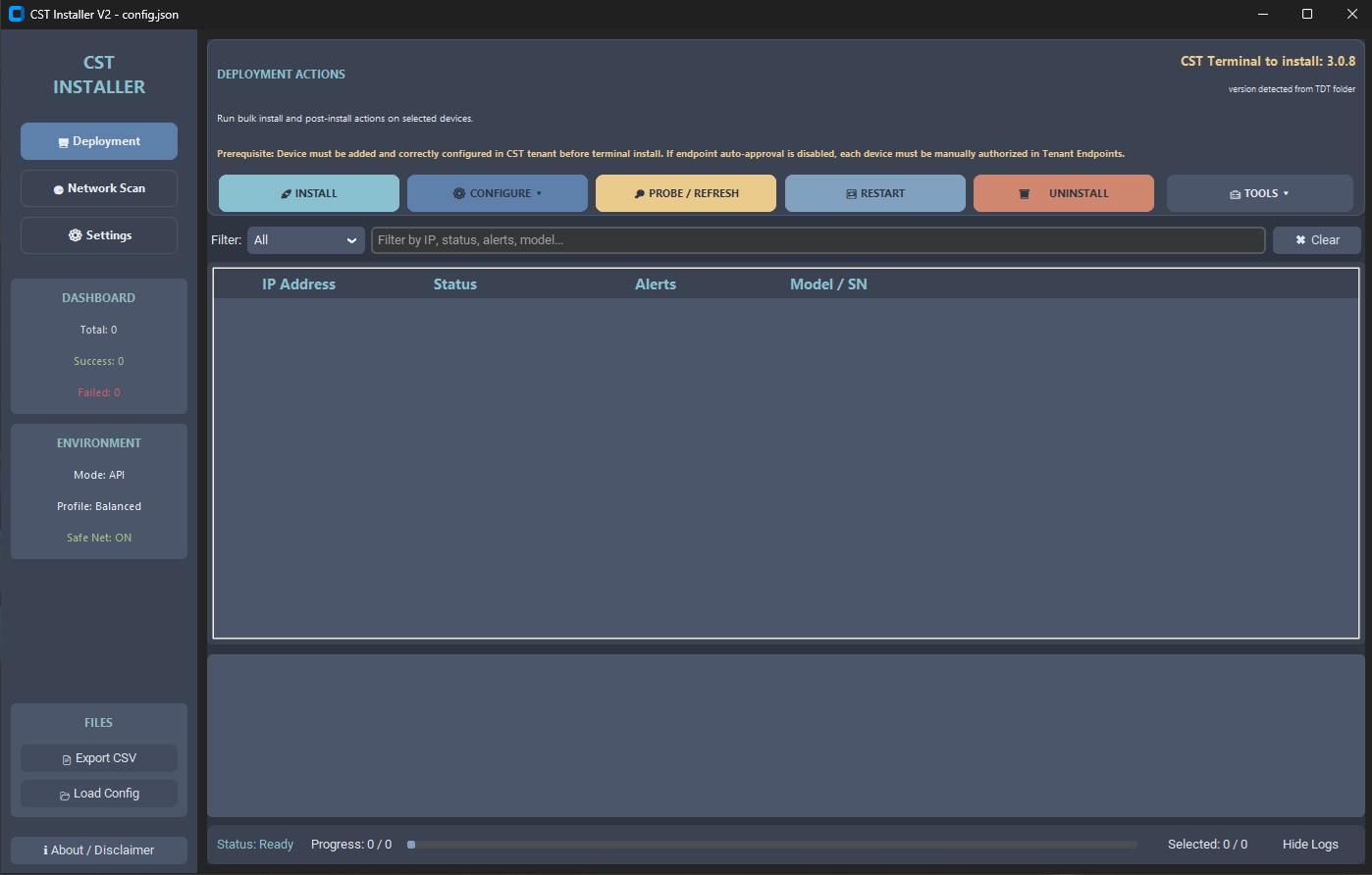Sort by the IP Address column header
Image resolution: width=1372 pixels, height=875 pixels.
[298, 284]
